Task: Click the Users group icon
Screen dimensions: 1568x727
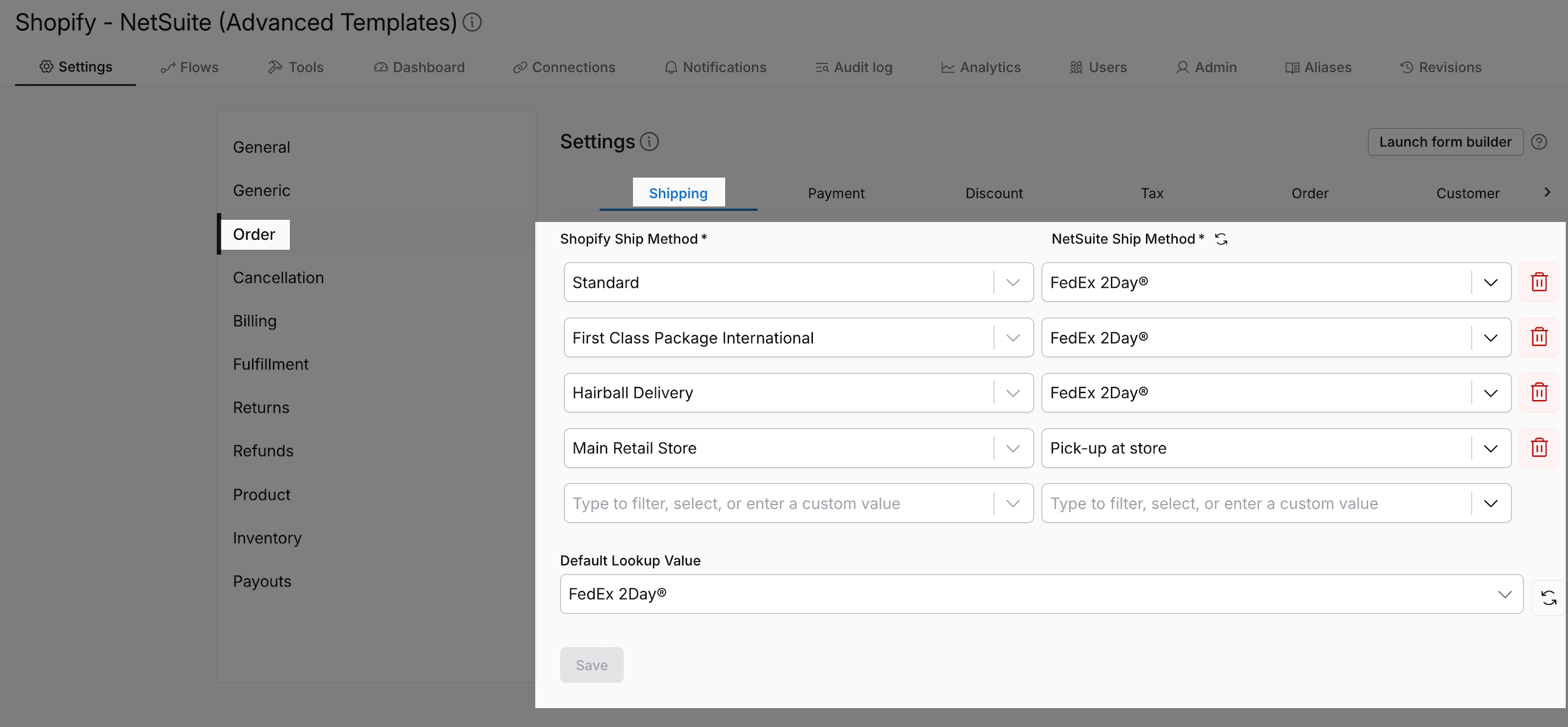Action: click(1076, 68)
